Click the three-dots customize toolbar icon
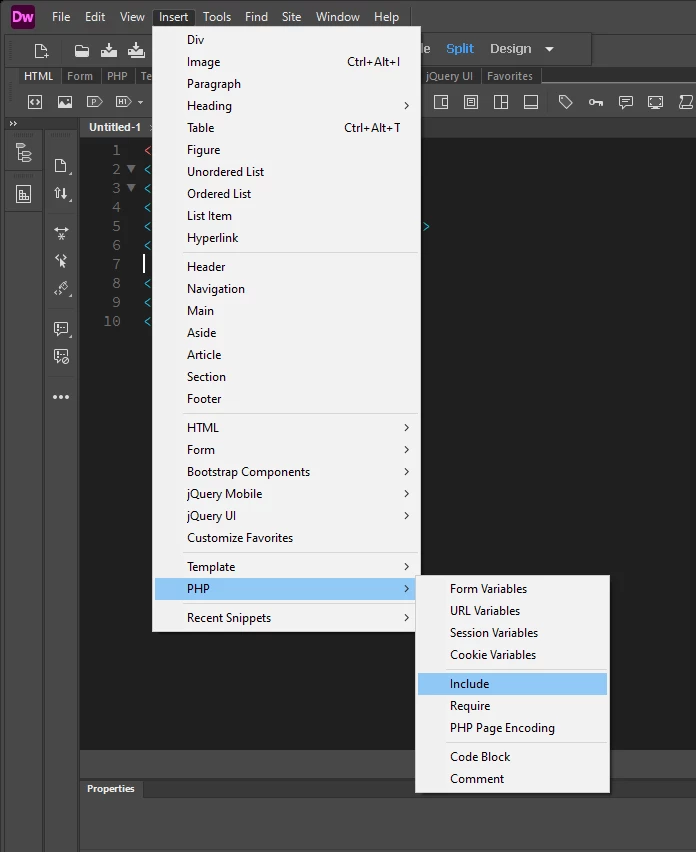Viewport: 696px width, 852px height. (61, 397)
